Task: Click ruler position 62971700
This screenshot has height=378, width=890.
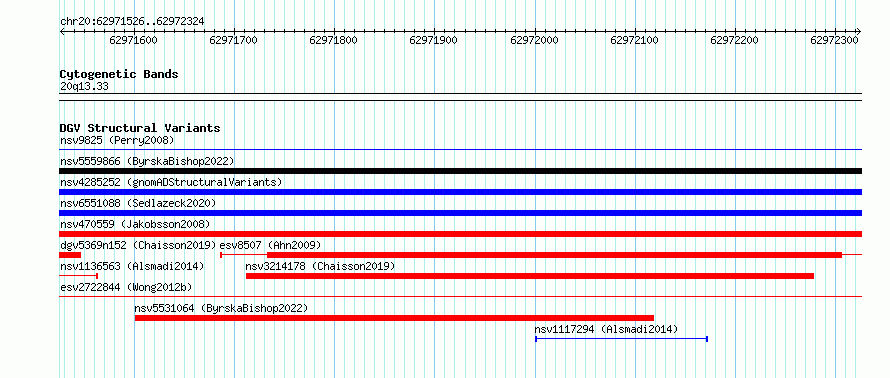Action: coord(233,40)
